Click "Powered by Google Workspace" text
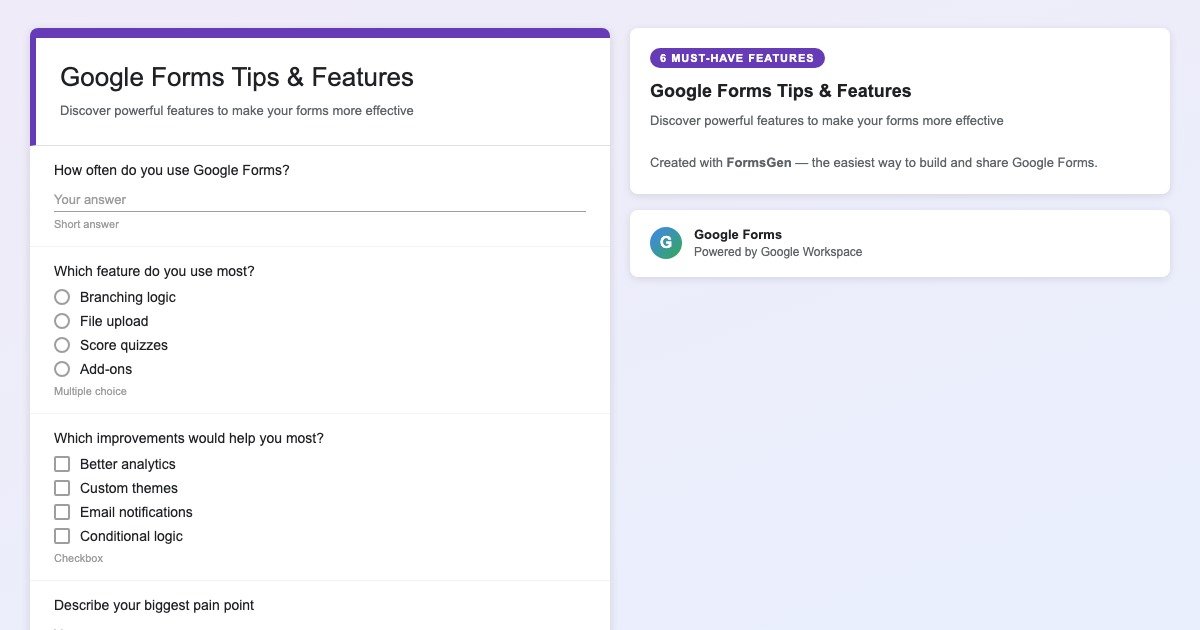Viewport: 1200px width, 630px height. (x=780, y=252)
